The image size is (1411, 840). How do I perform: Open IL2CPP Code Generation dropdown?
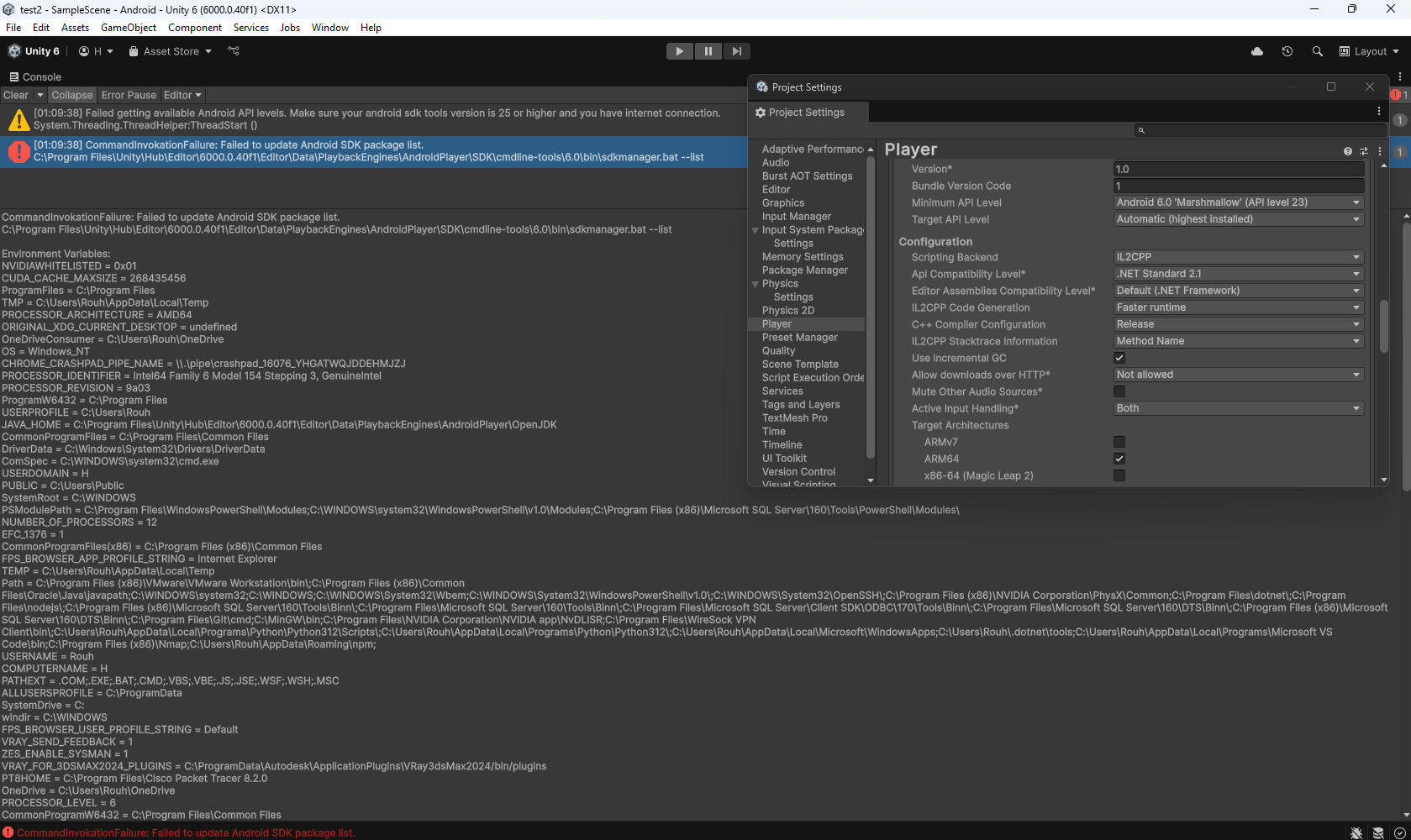coord(1238,307)
